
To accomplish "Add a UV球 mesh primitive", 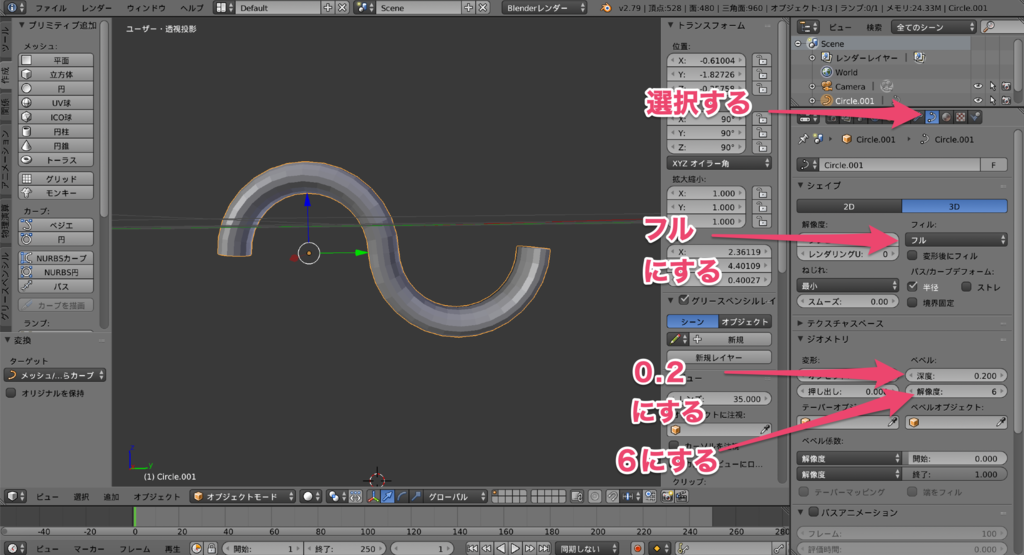I will (x=56, y=103).
